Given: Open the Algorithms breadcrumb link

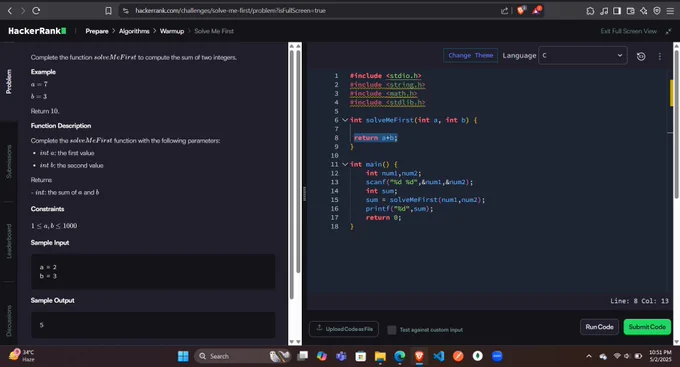Looking at the screenshot, I should tap(134, 31).
